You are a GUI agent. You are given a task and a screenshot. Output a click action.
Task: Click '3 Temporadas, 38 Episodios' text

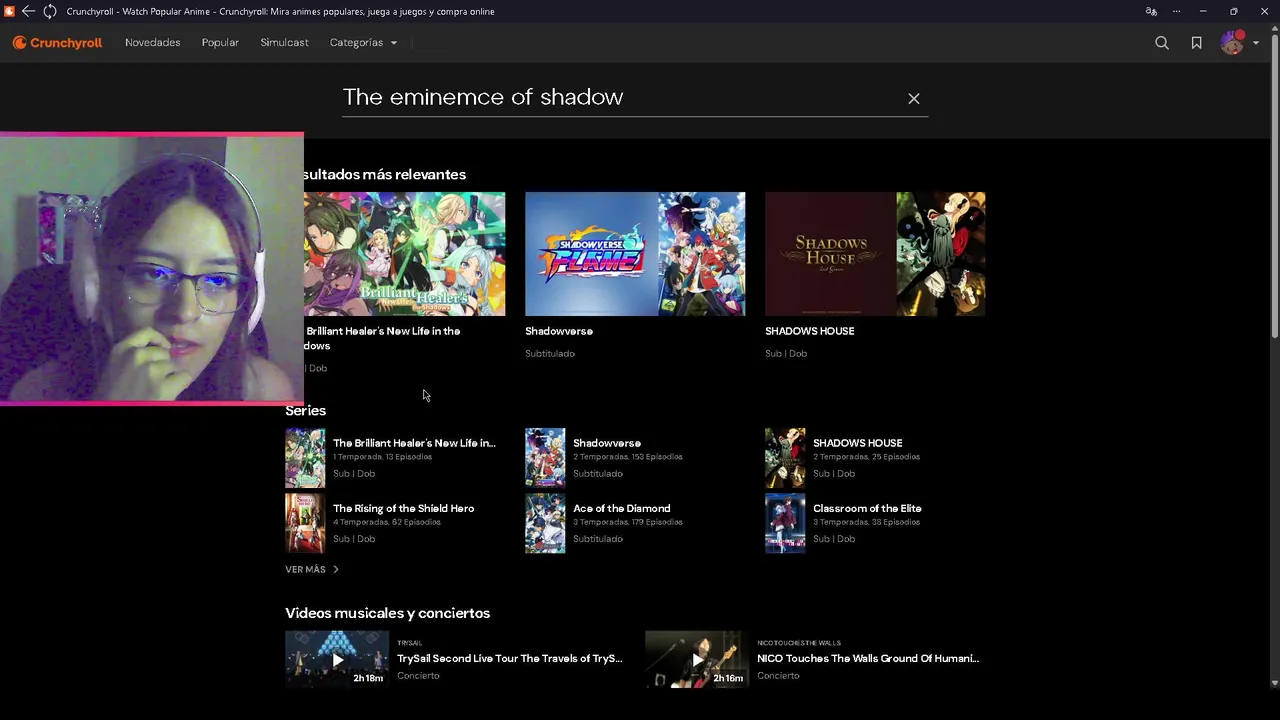(866, 522)
